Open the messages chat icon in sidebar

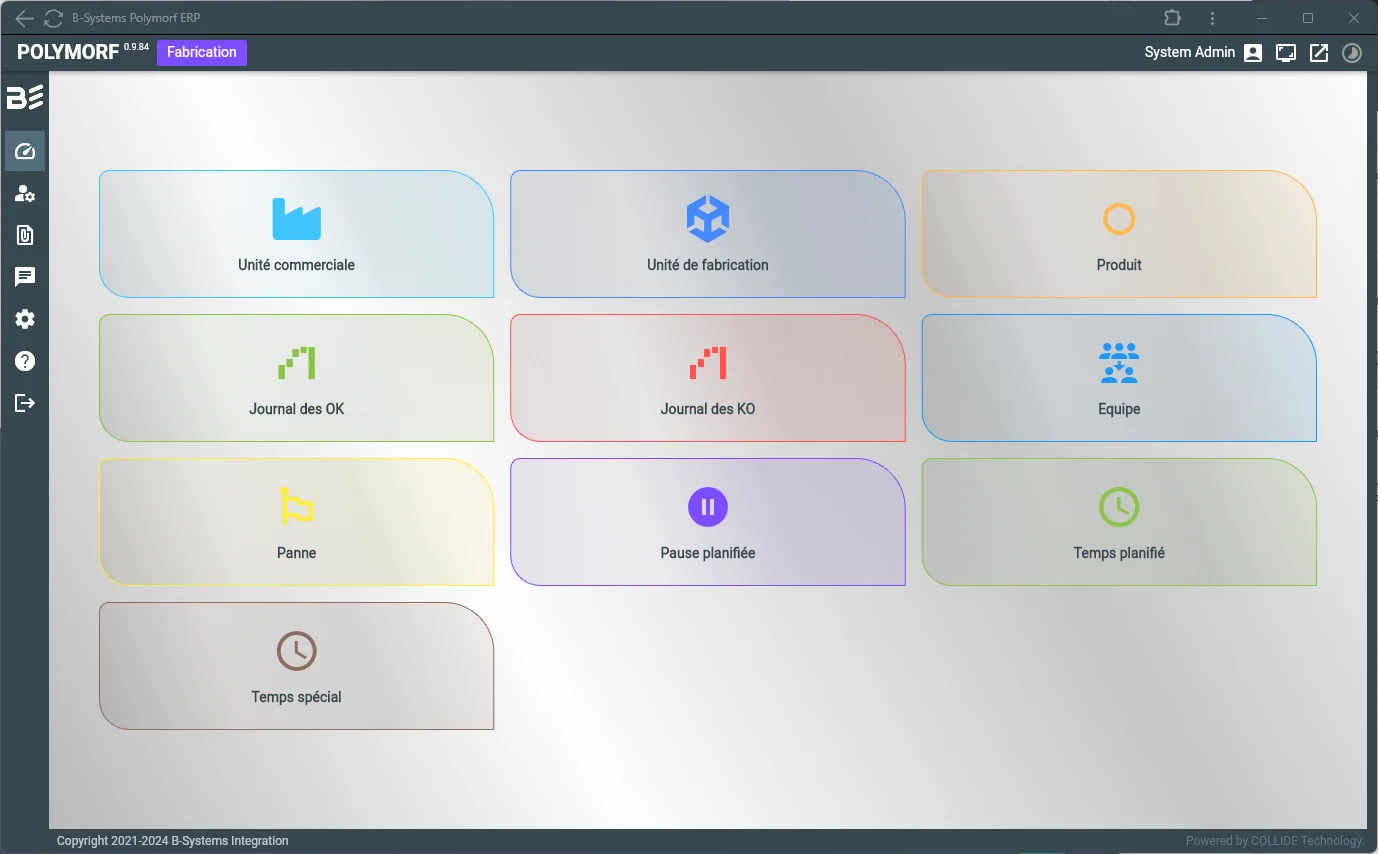pyautogui.click(x=25, y=277)
